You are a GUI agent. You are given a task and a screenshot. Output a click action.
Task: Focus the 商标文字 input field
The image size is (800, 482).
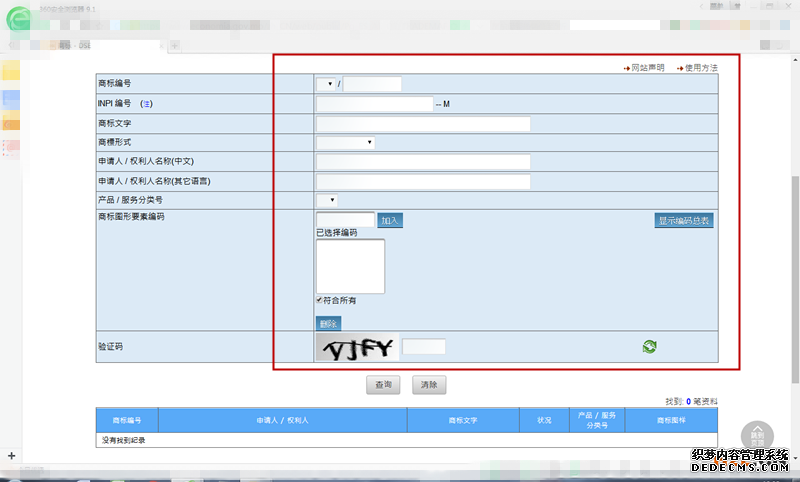pyautogui.click(x=423, y=124)
